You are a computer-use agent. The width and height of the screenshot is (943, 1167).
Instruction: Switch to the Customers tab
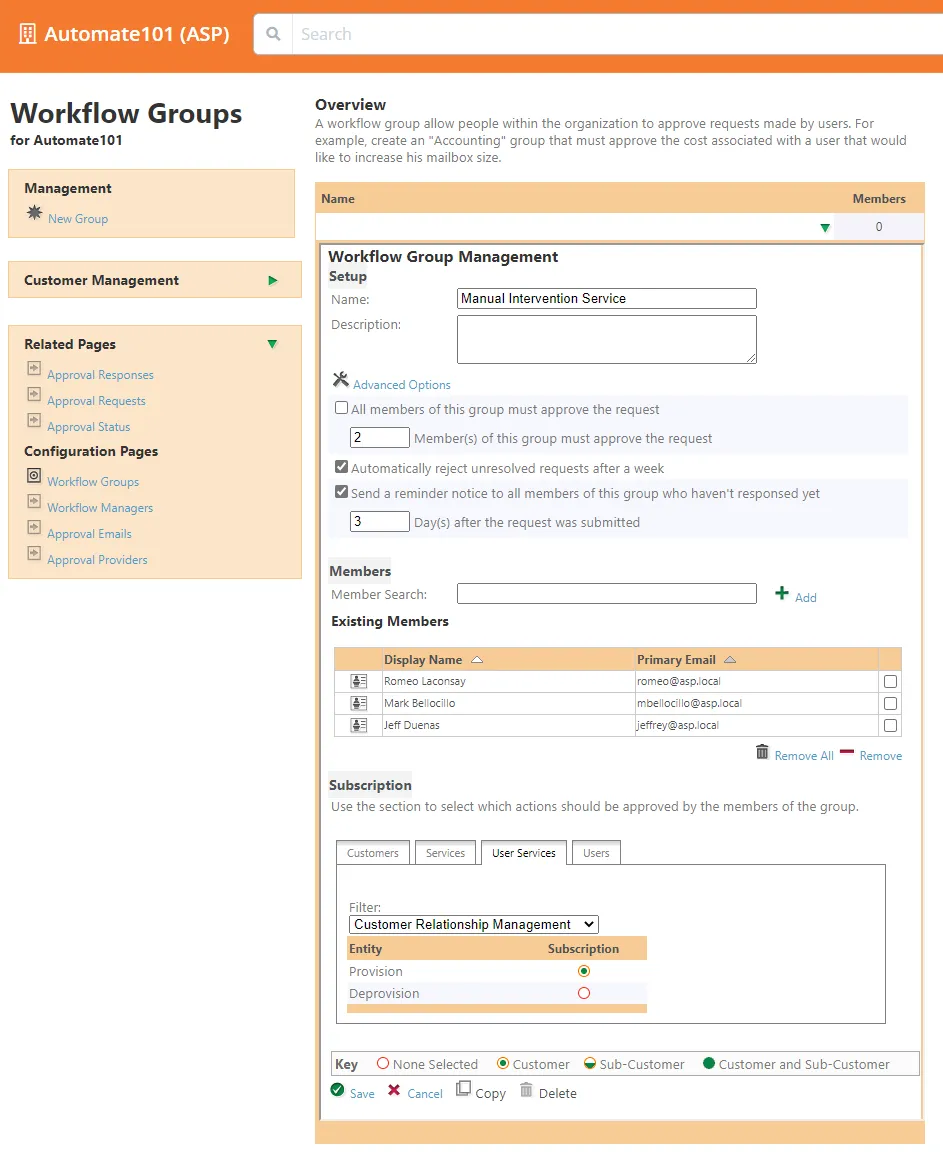[x=372, y=852]
